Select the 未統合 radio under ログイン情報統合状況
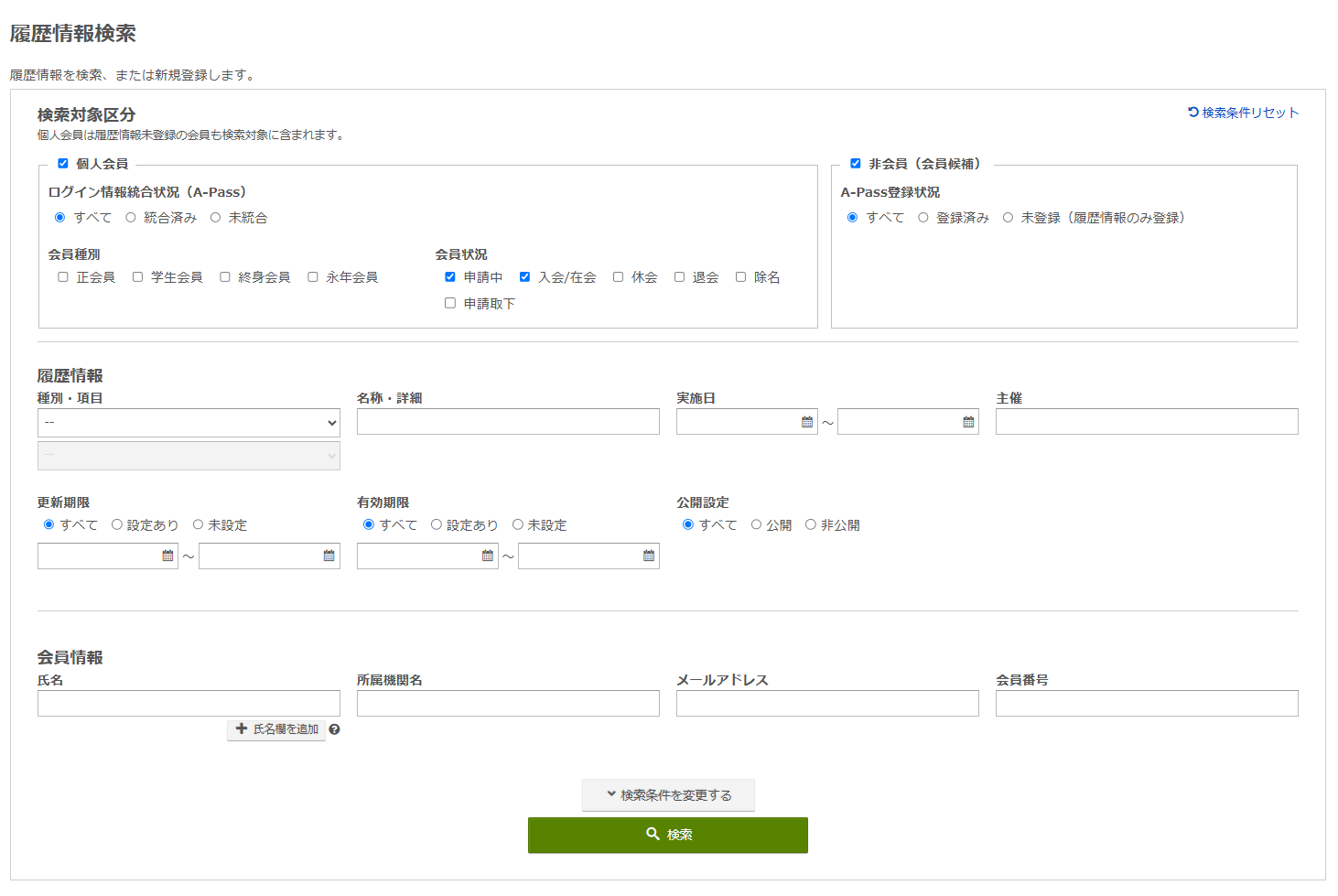Screen dimensions: 1338x896 click(x=215, y=217)
